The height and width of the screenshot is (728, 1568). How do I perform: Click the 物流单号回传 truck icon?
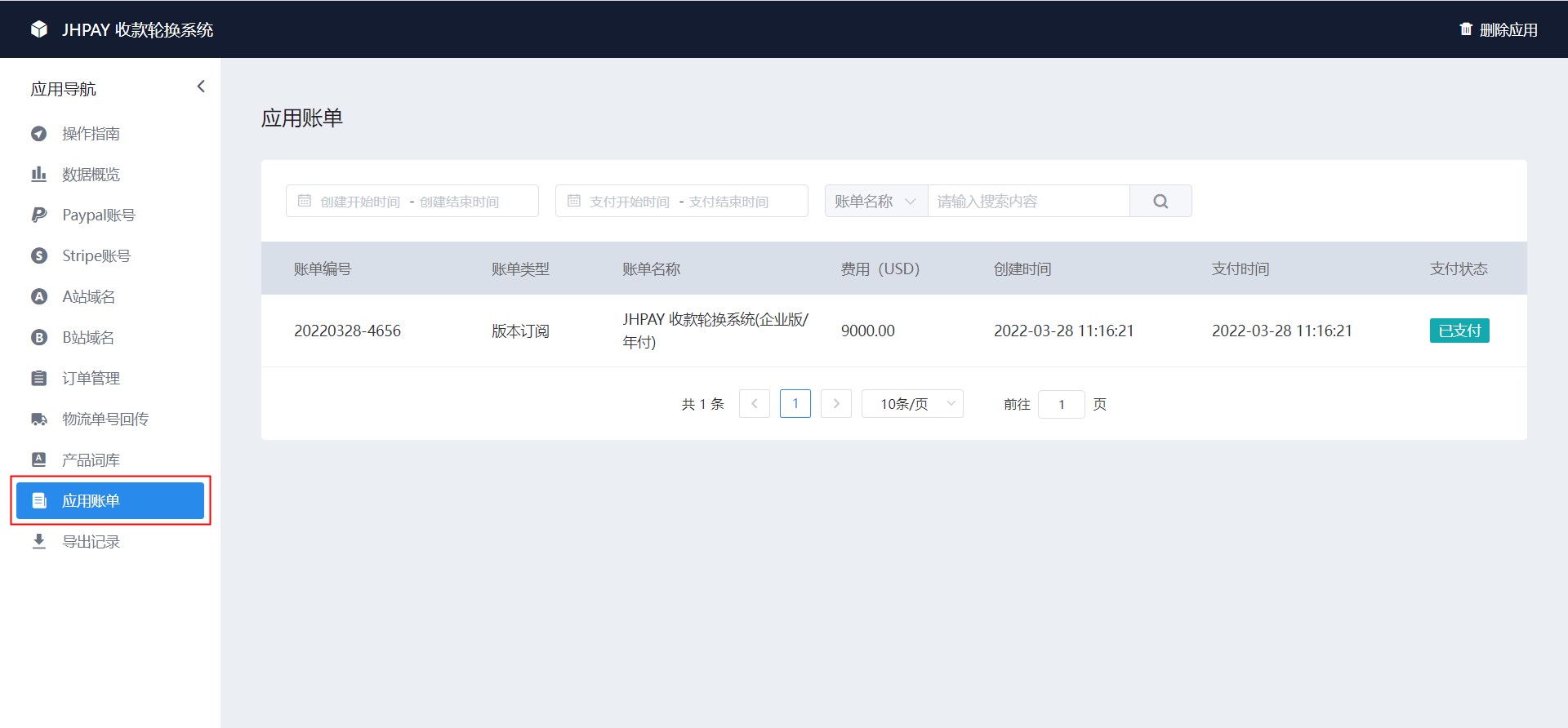tap(39, 419)
